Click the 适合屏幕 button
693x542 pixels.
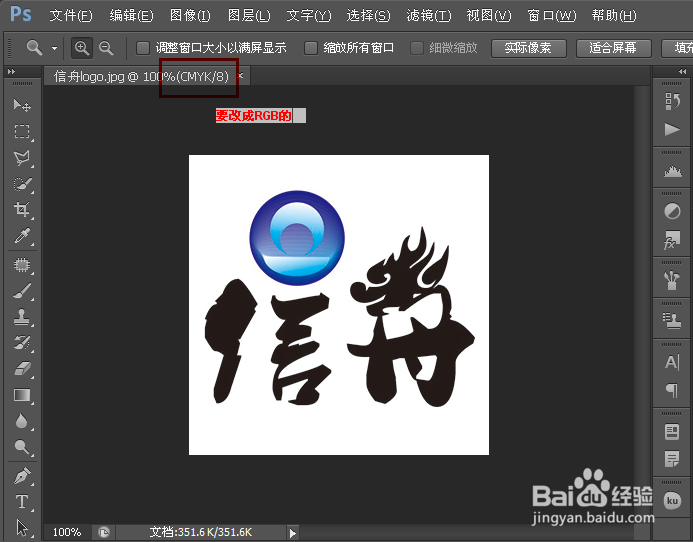click(x=613, y=48)
